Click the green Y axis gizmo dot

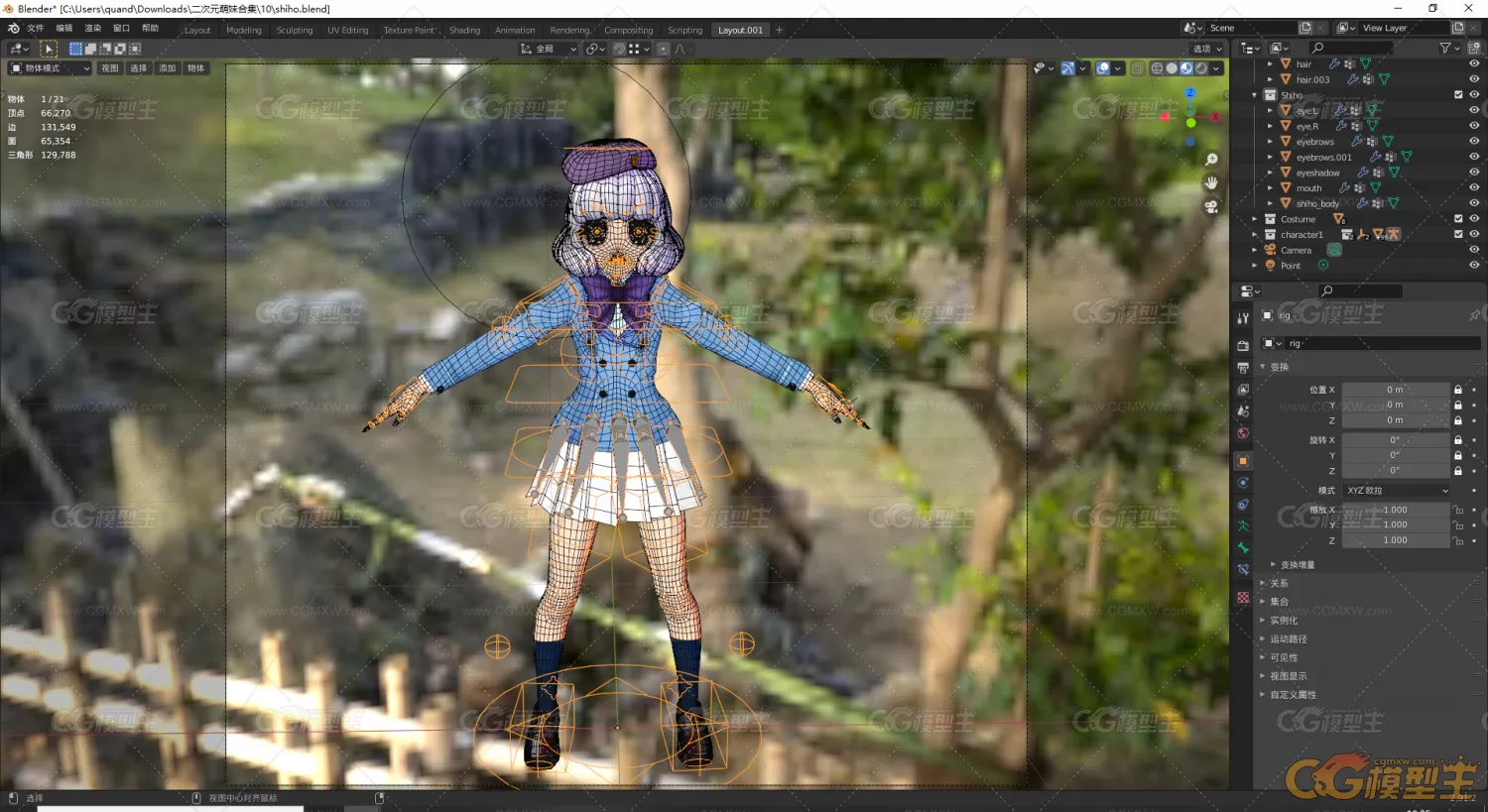coord(1190,123)
